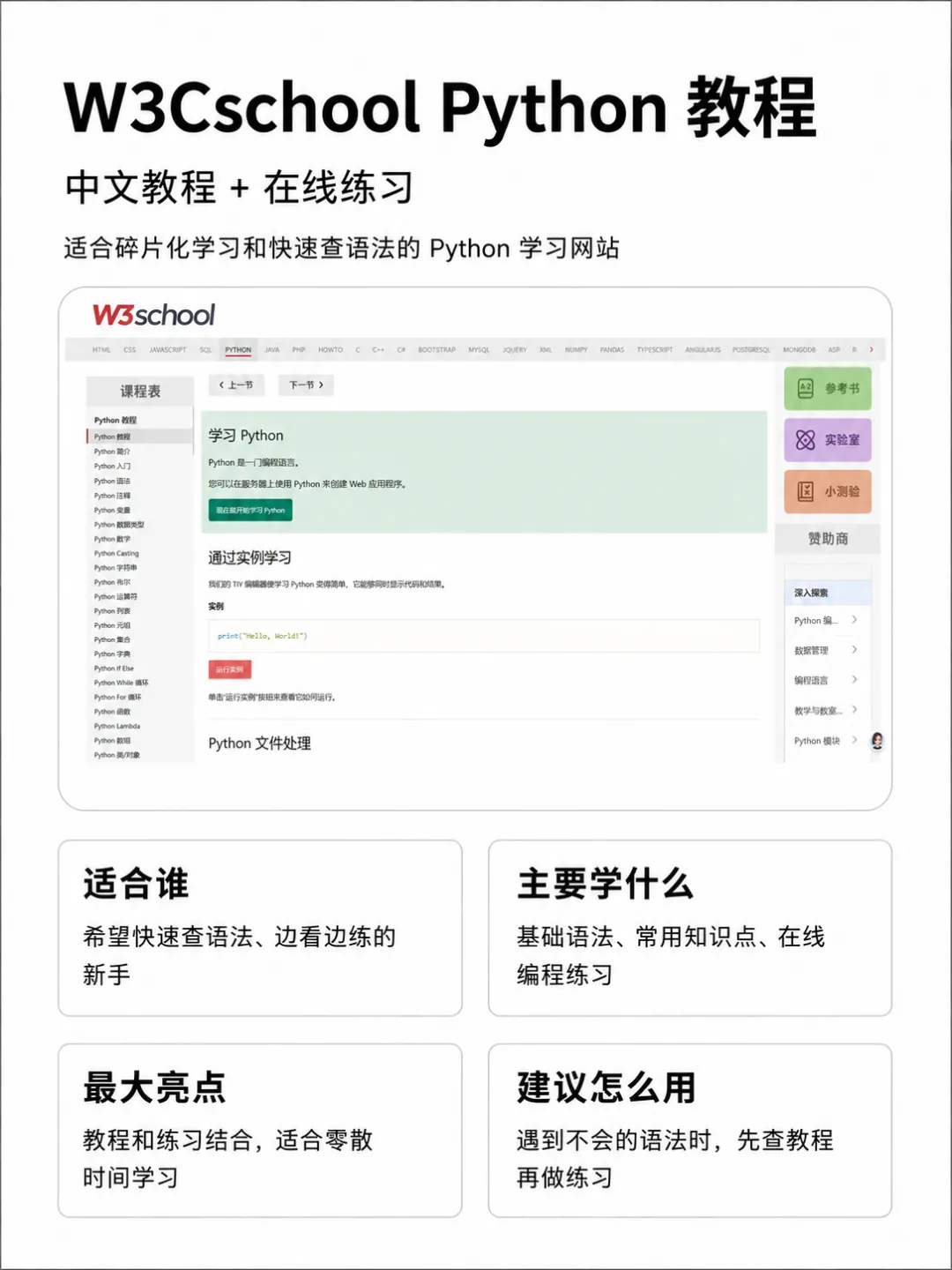Click the 通过实例学习 heading

tap(249, 557)
